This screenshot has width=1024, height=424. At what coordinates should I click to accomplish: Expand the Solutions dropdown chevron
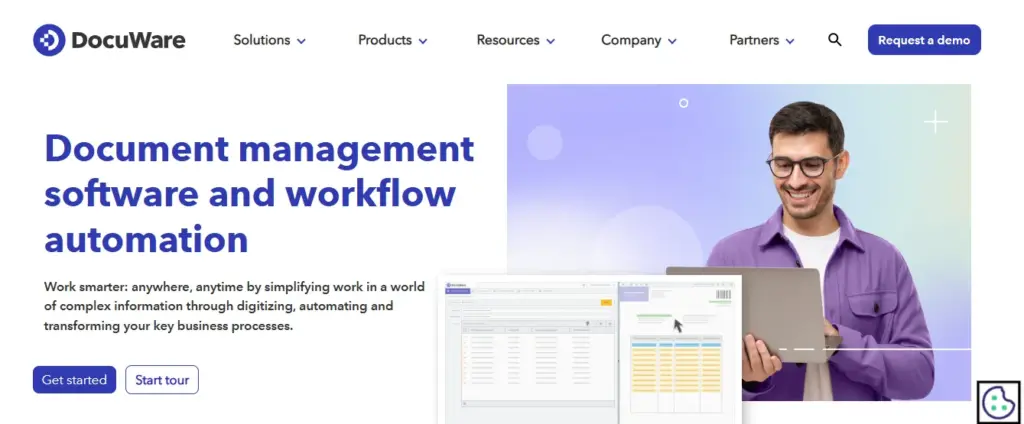point(301,41)
